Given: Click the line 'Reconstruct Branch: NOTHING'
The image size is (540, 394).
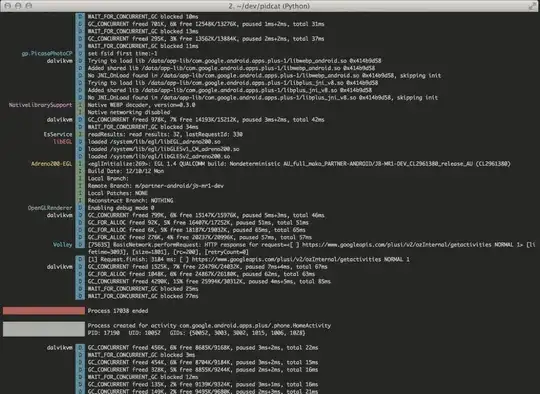Looking at the screenshot, I should coord(131,200).
